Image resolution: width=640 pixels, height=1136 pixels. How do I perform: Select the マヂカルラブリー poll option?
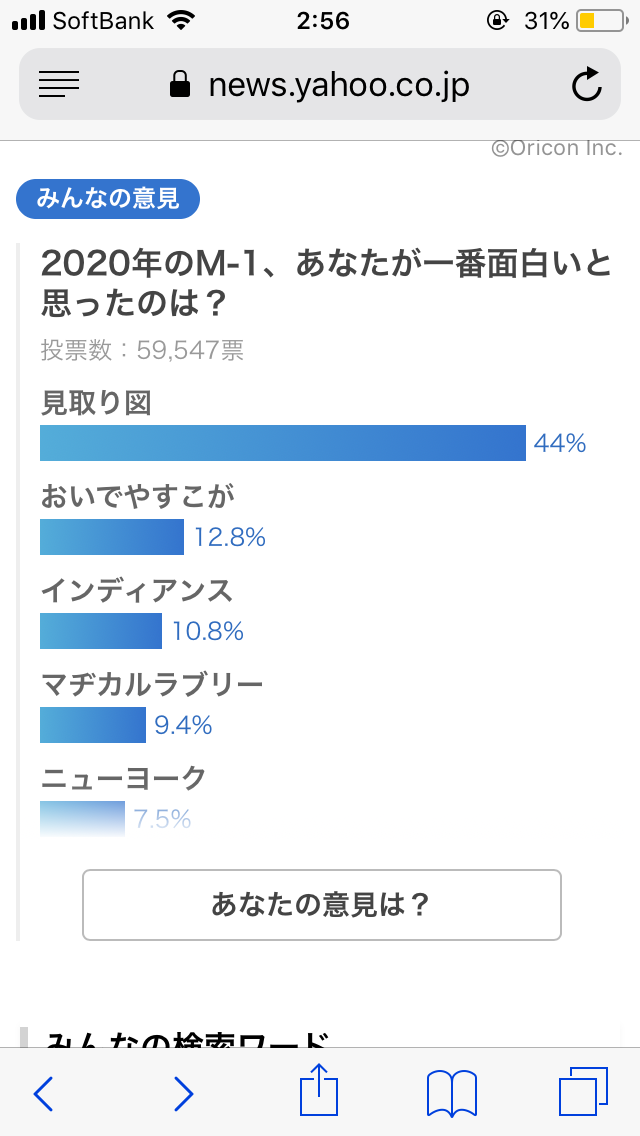[x=152, y=685]
